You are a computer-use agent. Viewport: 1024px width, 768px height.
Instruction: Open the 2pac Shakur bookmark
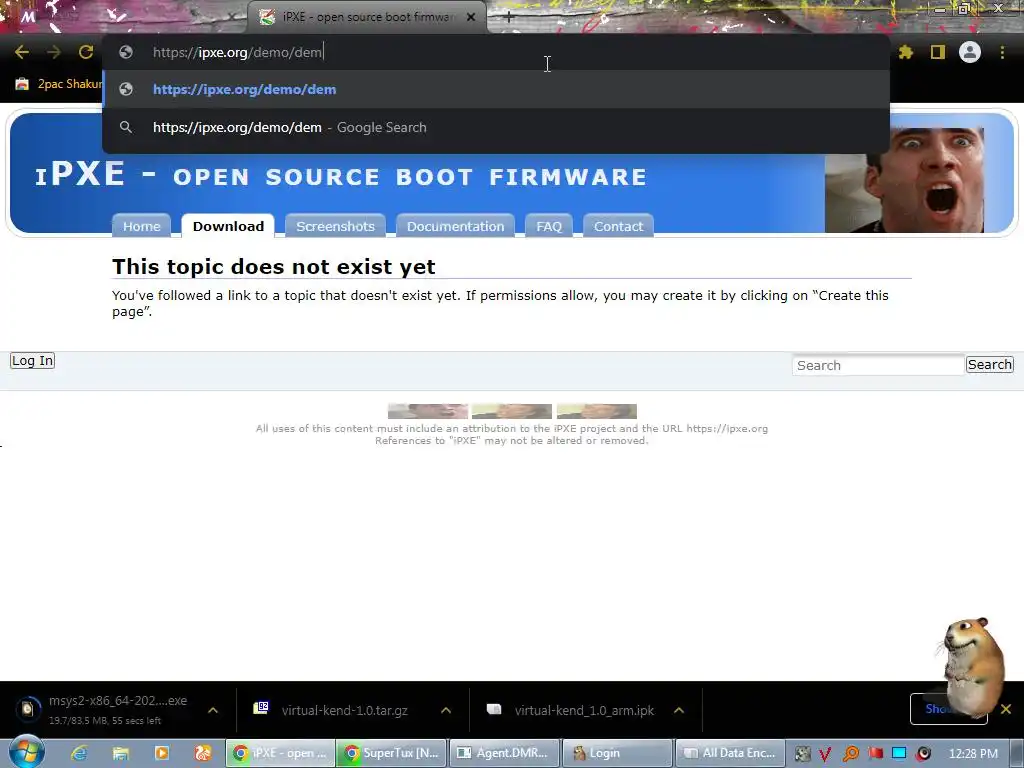[x=59, y=84]
